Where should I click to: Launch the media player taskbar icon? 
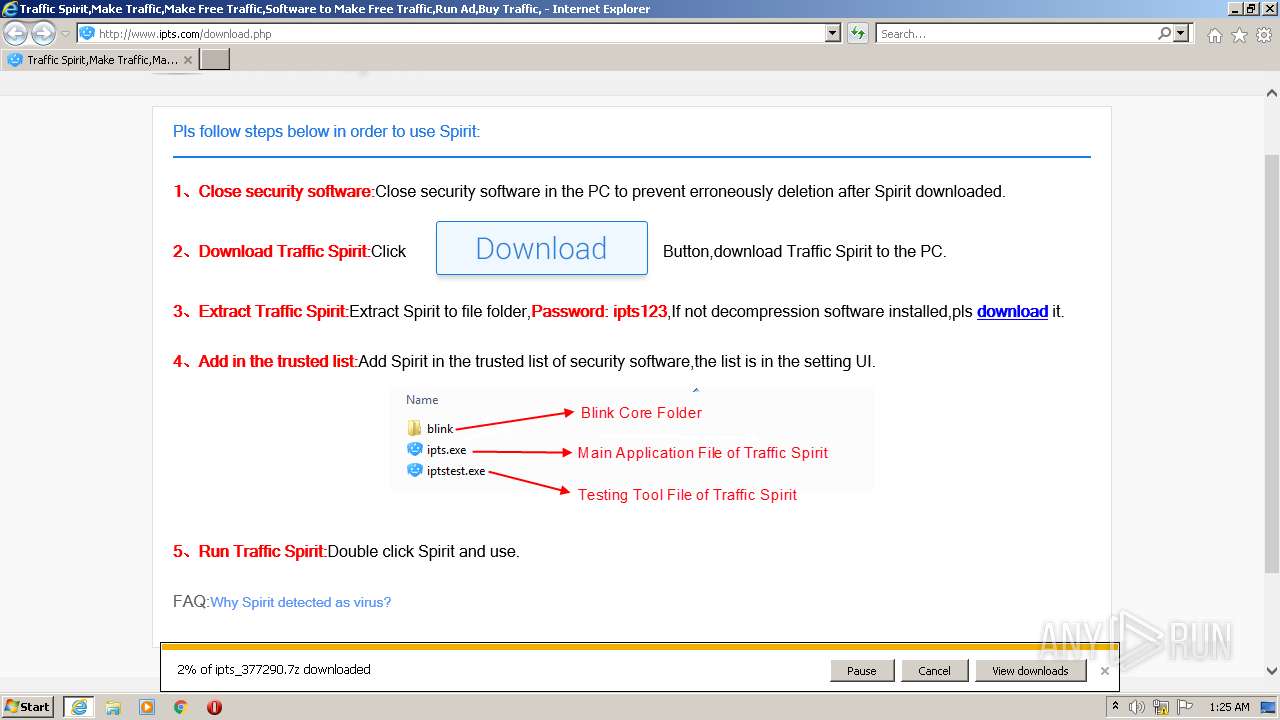147,707
